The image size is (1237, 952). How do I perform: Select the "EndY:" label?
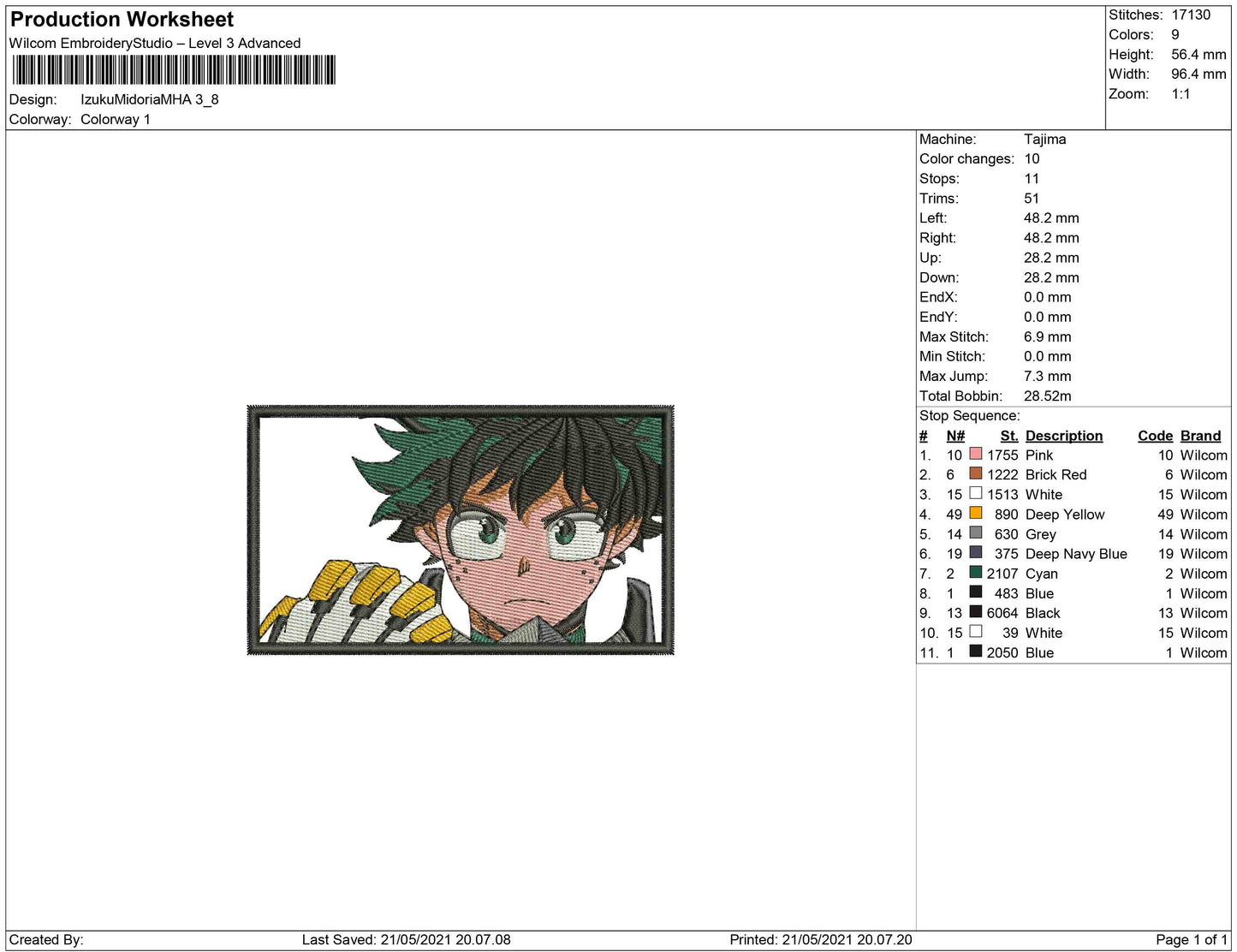pos(938,317)
